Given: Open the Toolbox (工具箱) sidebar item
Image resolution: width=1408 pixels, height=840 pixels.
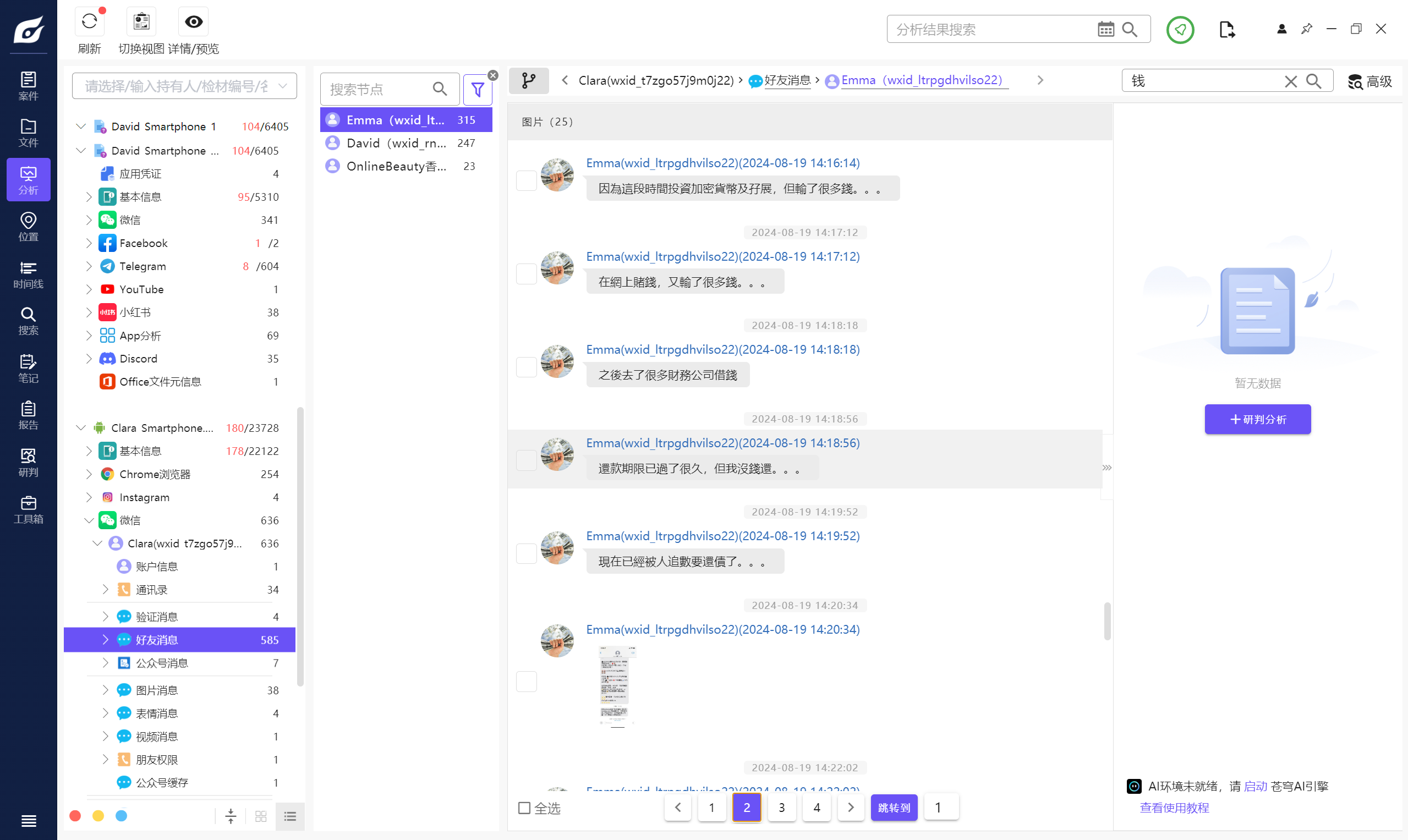Looking at the screenshot, I should (28, 509).
